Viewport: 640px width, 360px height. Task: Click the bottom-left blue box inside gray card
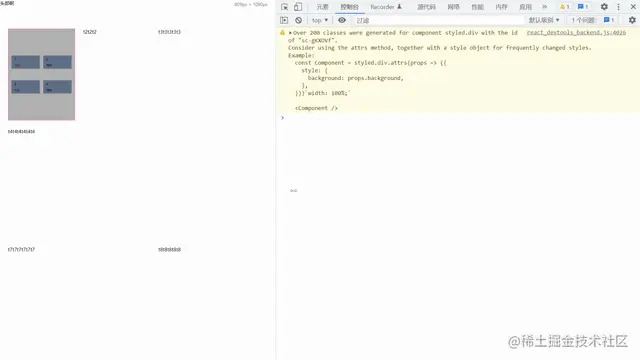click(x=26, y=87)
